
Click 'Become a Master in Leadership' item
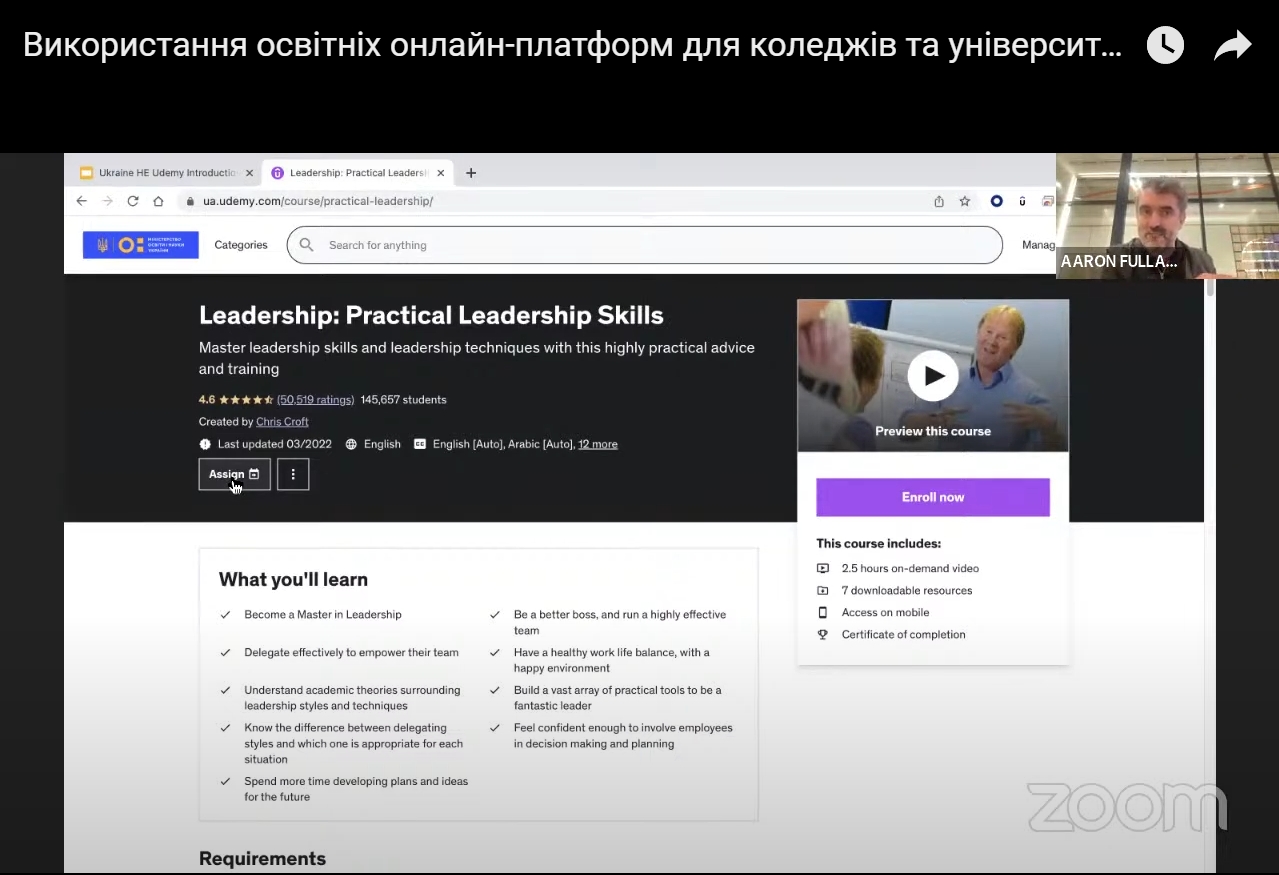(x=323, y=615)
